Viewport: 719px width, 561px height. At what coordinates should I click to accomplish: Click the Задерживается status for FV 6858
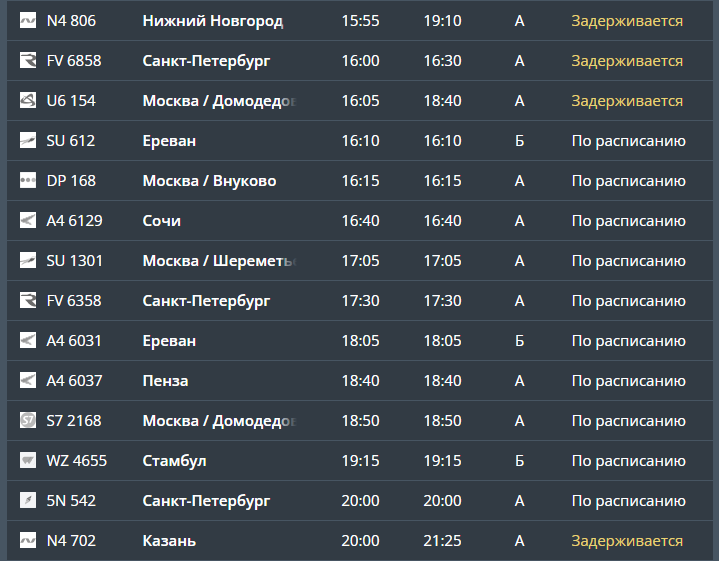[627, 61]
